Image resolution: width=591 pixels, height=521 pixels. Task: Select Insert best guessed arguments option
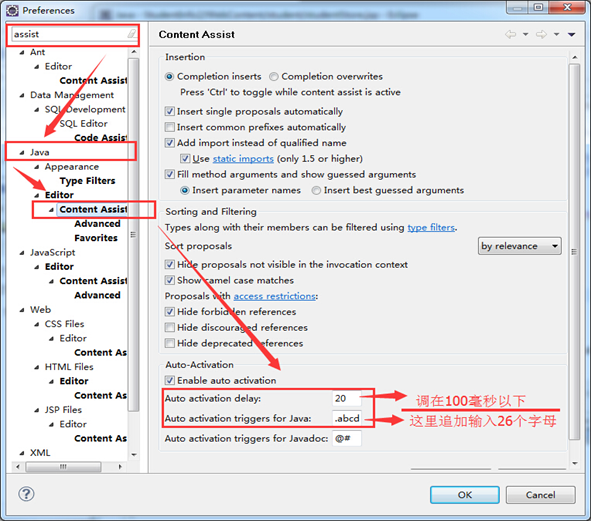point(316,190)
